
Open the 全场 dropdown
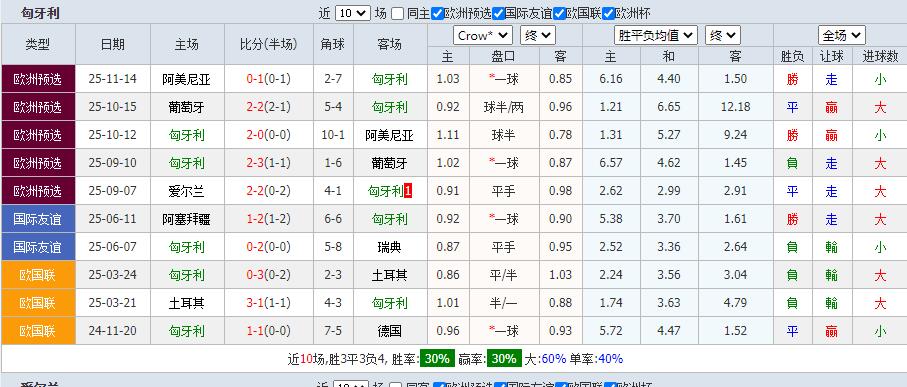point(842,36)
